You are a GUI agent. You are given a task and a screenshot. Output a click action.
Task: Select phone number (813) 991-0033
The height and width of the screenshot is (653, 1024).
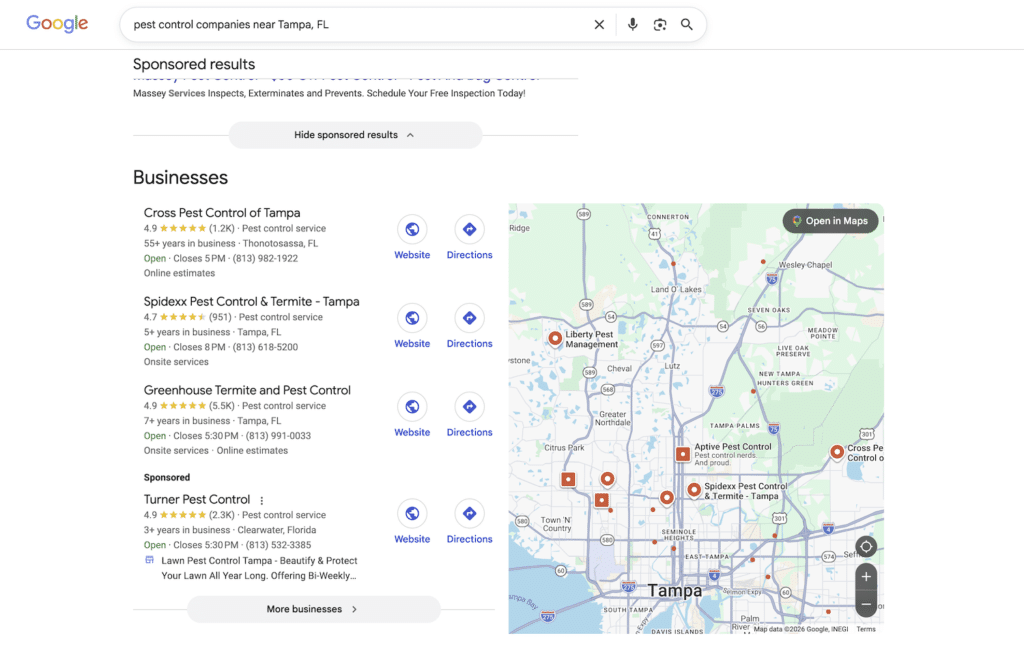[278, 436]
